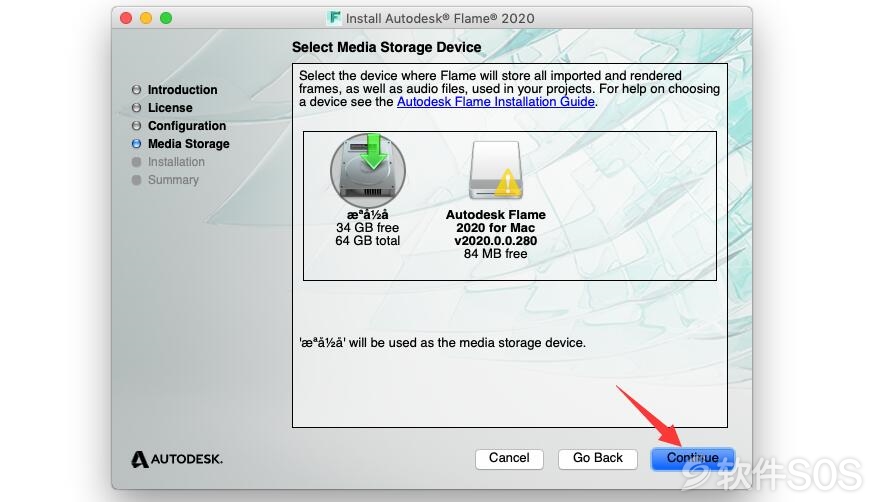Select the Autodesk Flame 2020 disk image icon
This screenshot has width=876, height=502.
(x=496, y=170)
